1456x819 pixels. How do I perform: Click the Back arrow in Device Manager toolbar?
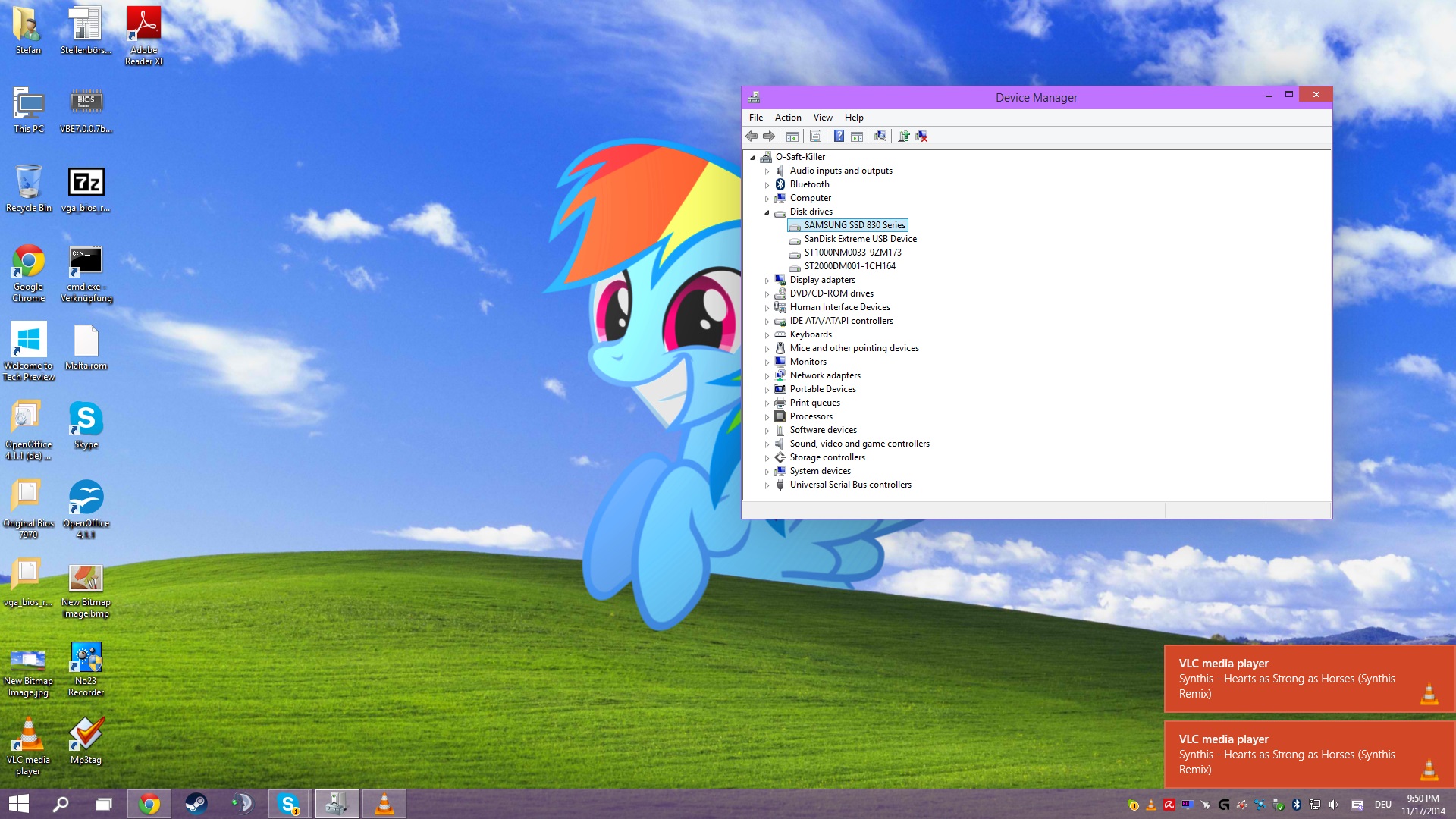[752, 136]
